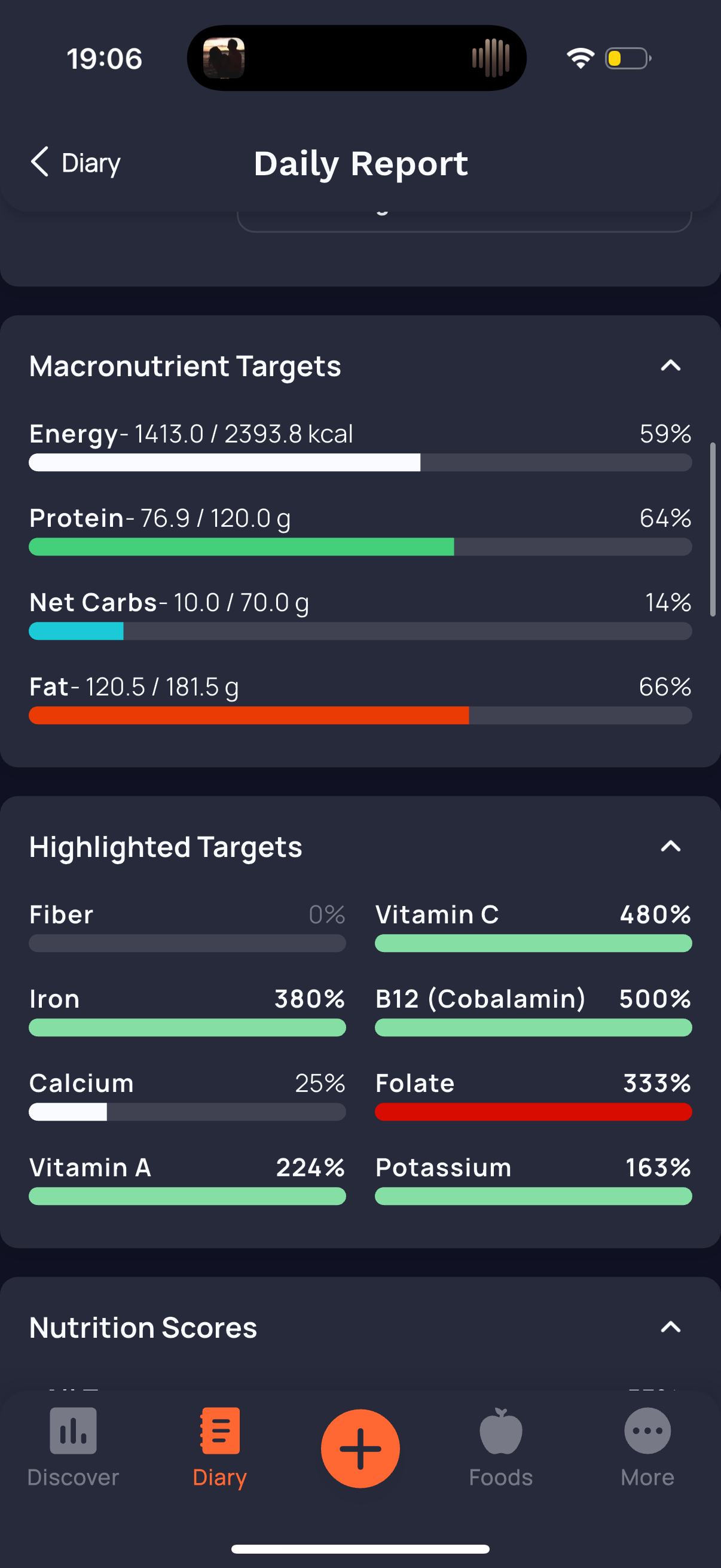Open the Fat target row
Viewport: 721px width, 1568px height.
[360, 698]
